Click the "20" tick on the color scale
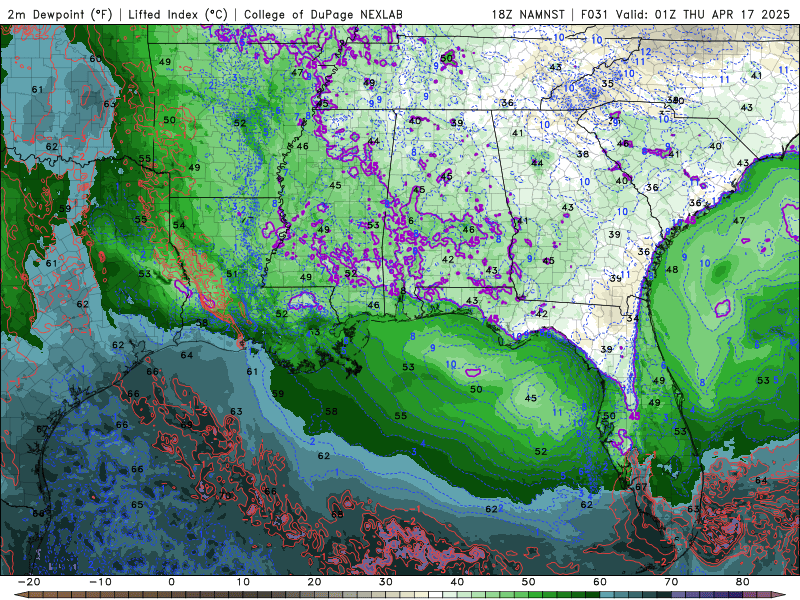The height and width of the screenshot is (600, 800). pyautogui.click(x=314, y=582)
